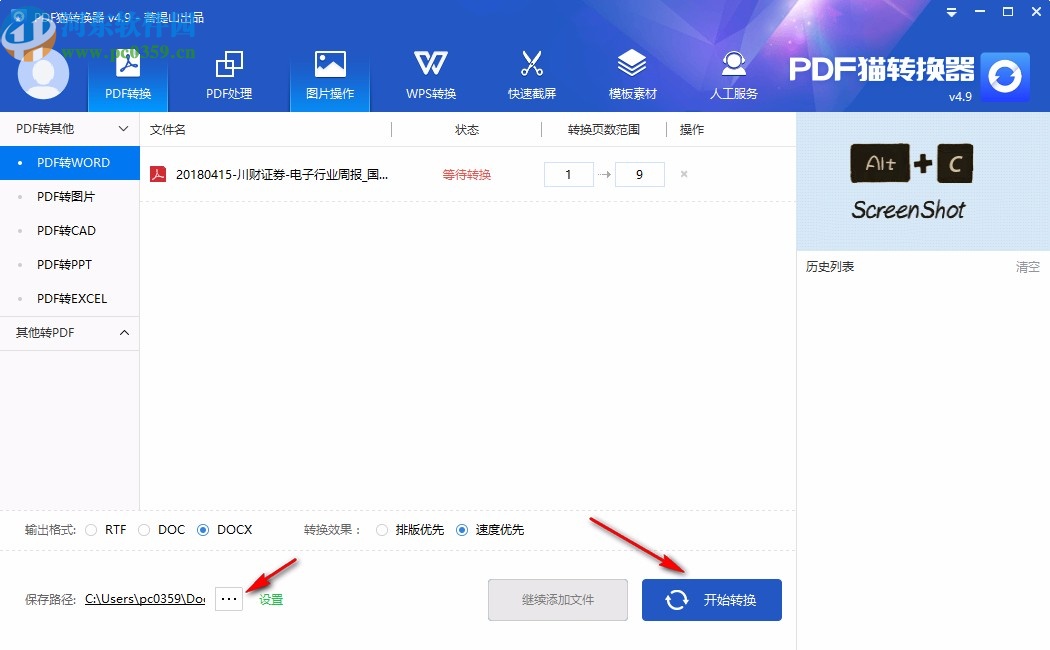The width and height of the screenshot is (1050, 650).
Task: Click 清空 to clear history list
Action: (x=1027, y=266)
